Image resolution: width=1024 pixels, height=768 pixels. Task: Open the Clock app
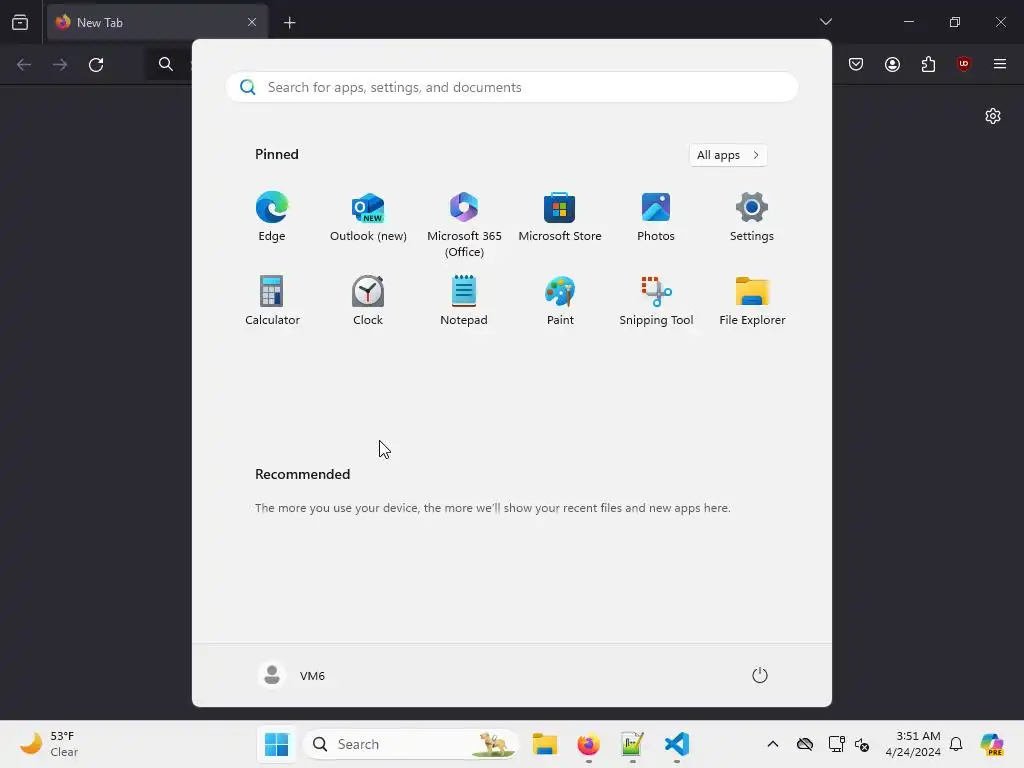[368, 300]
